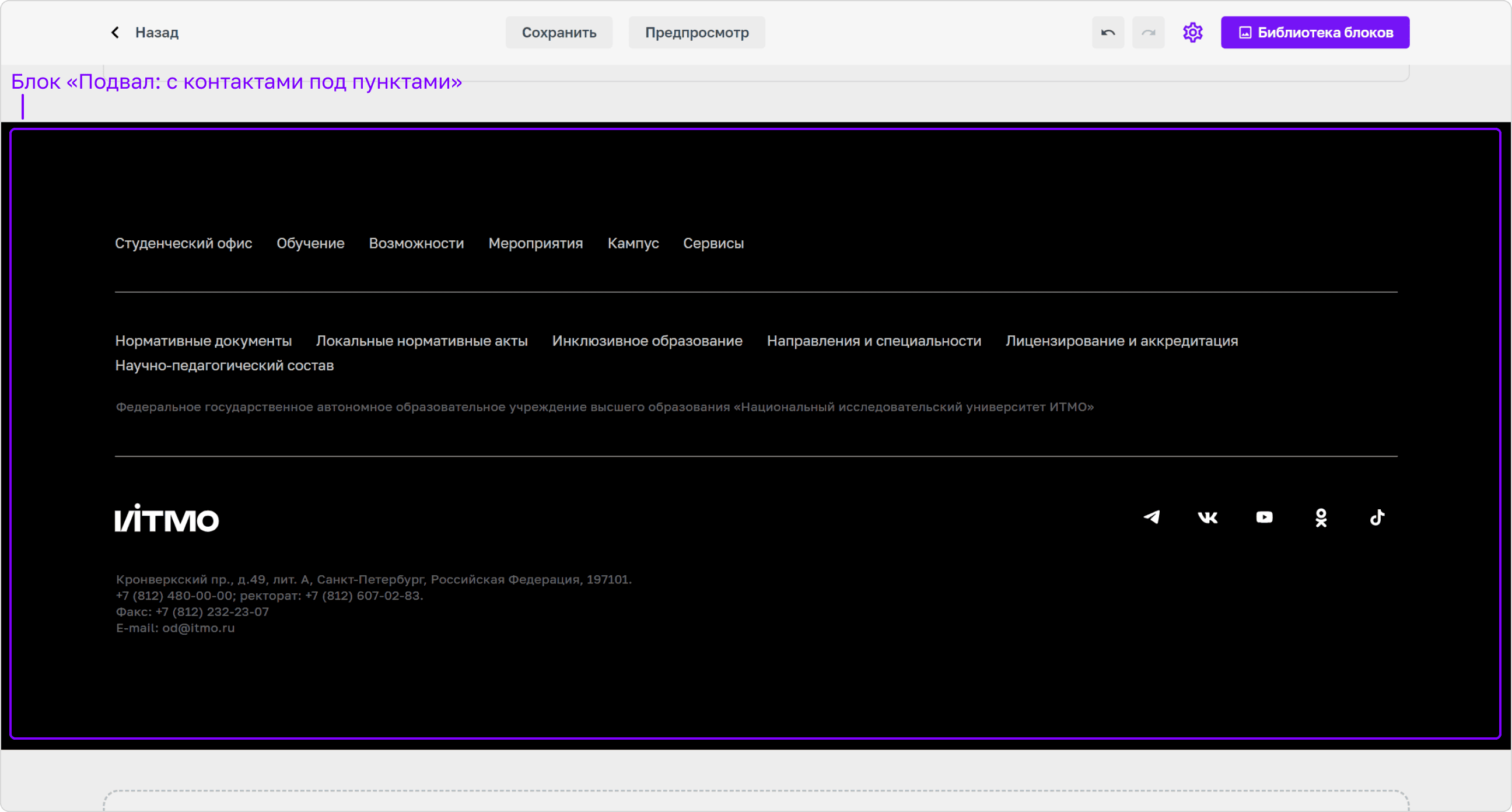The image size is (1512, 812).
Task: Click the Кронверкский пр. address line
Action: (374, 579)
